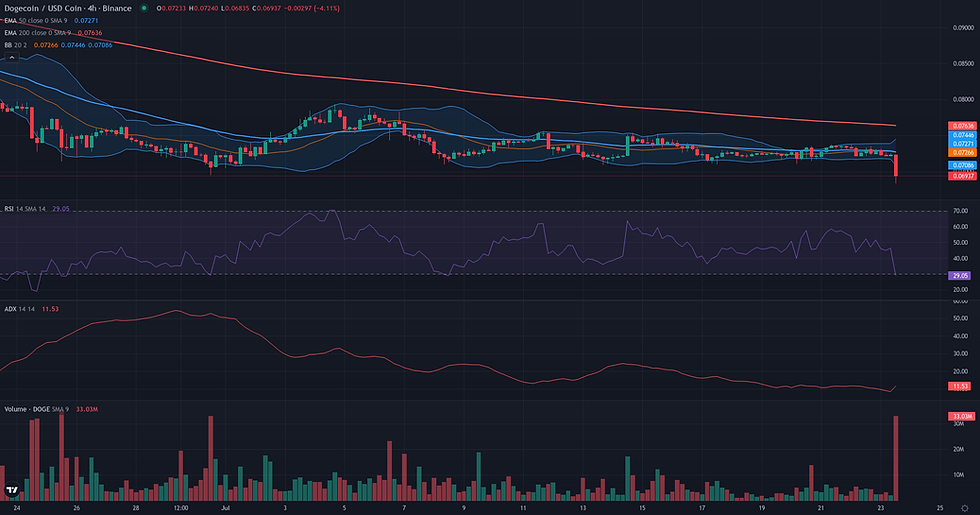Click the blue 0.07086 price axis tag
Viewport: 980px width, 515px height.
click(x=962, y=166)
